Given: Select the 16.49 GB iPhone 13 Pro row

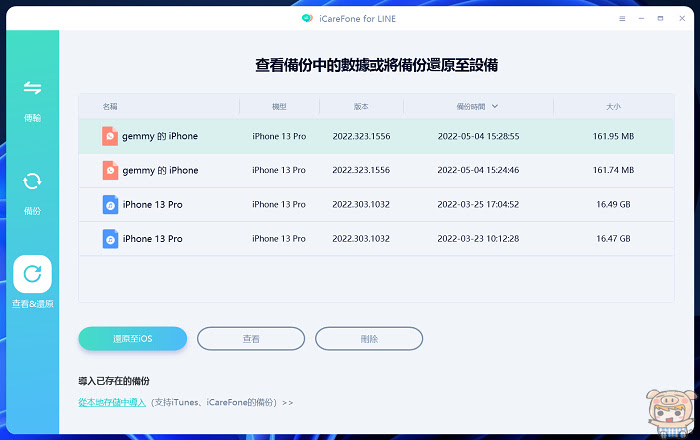Looking at the screenshot, I should (x=376, y=205).
